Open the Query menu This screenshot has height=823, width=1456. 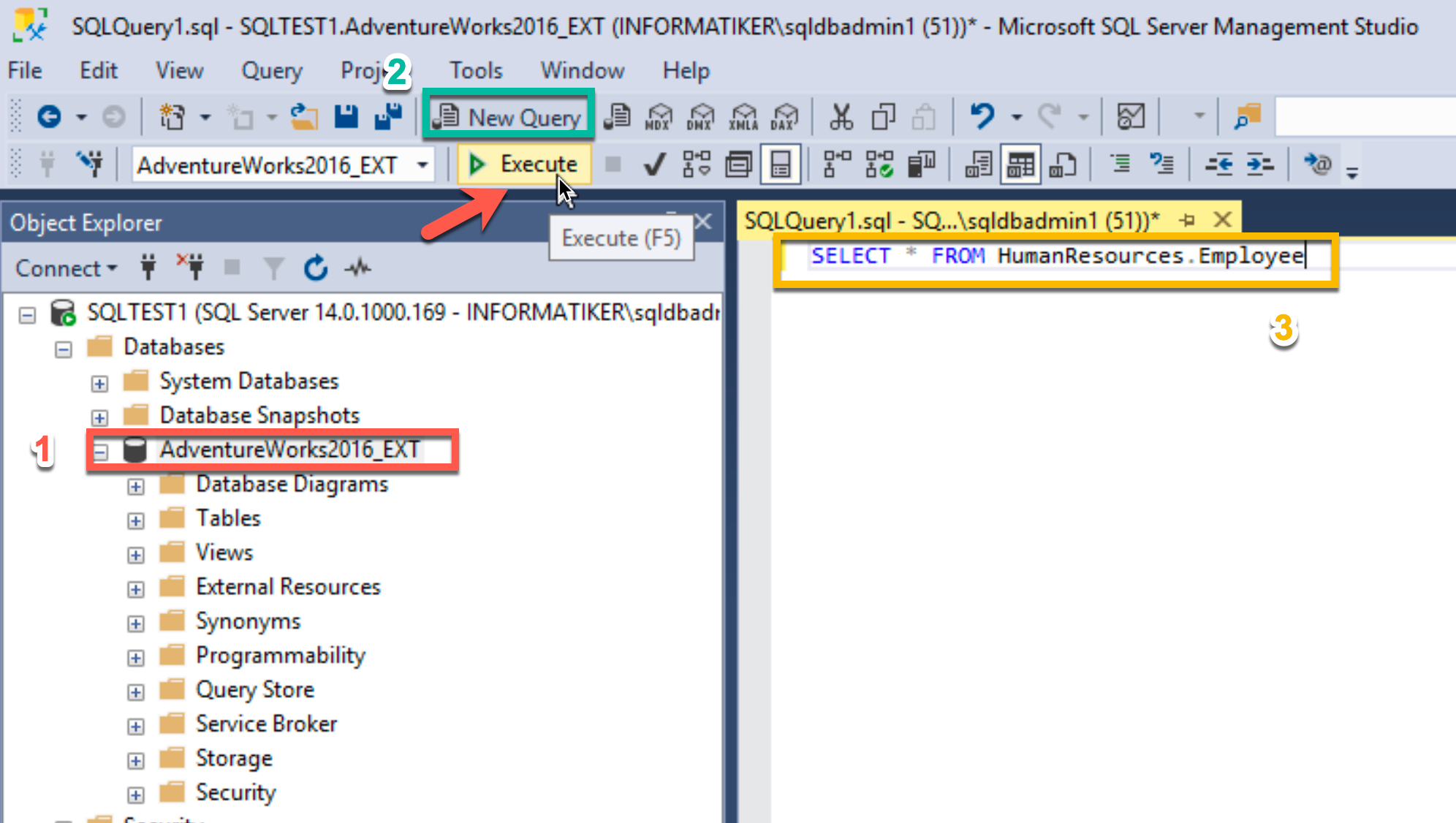272,71
